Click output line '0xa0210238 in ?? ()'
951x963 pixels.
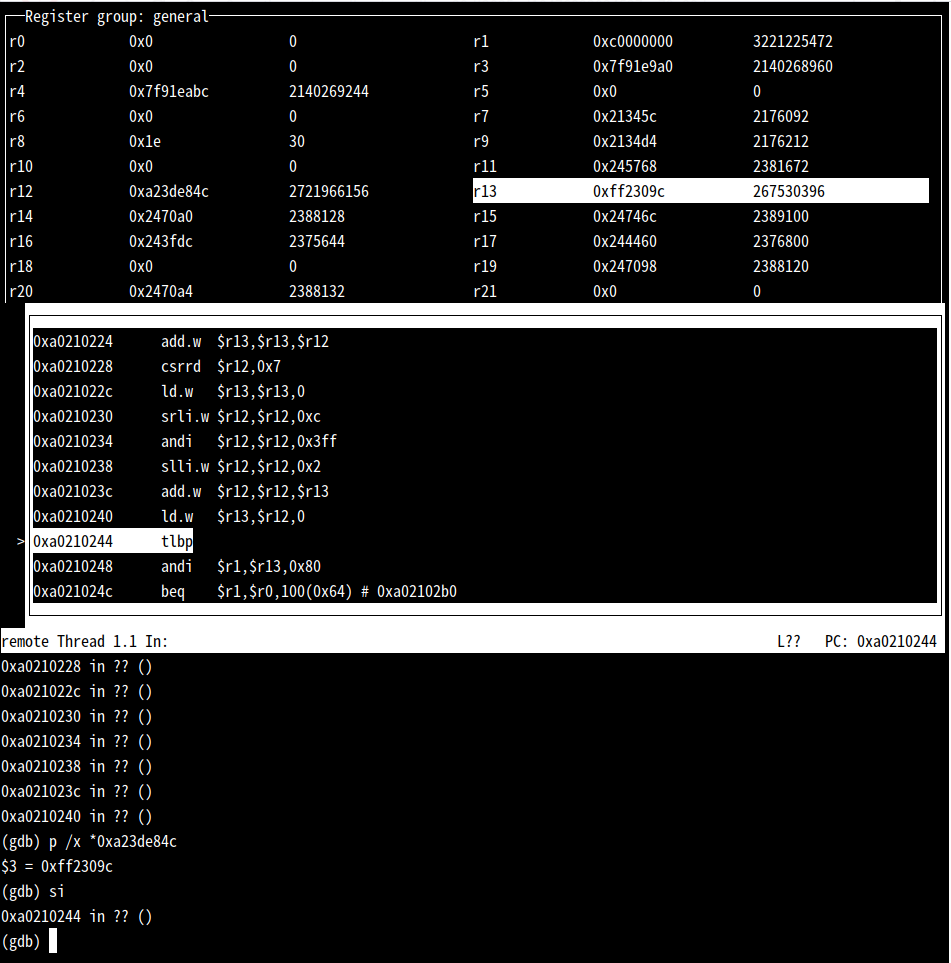pos(76,766)
